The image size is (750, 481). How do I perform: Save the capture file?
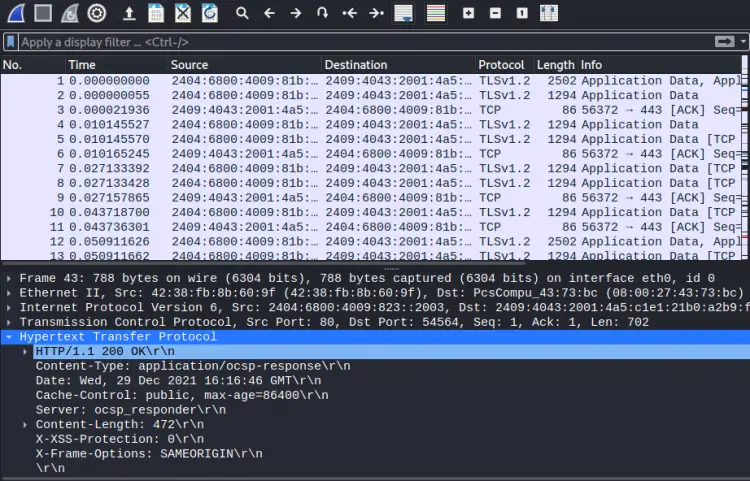point(156,13)
